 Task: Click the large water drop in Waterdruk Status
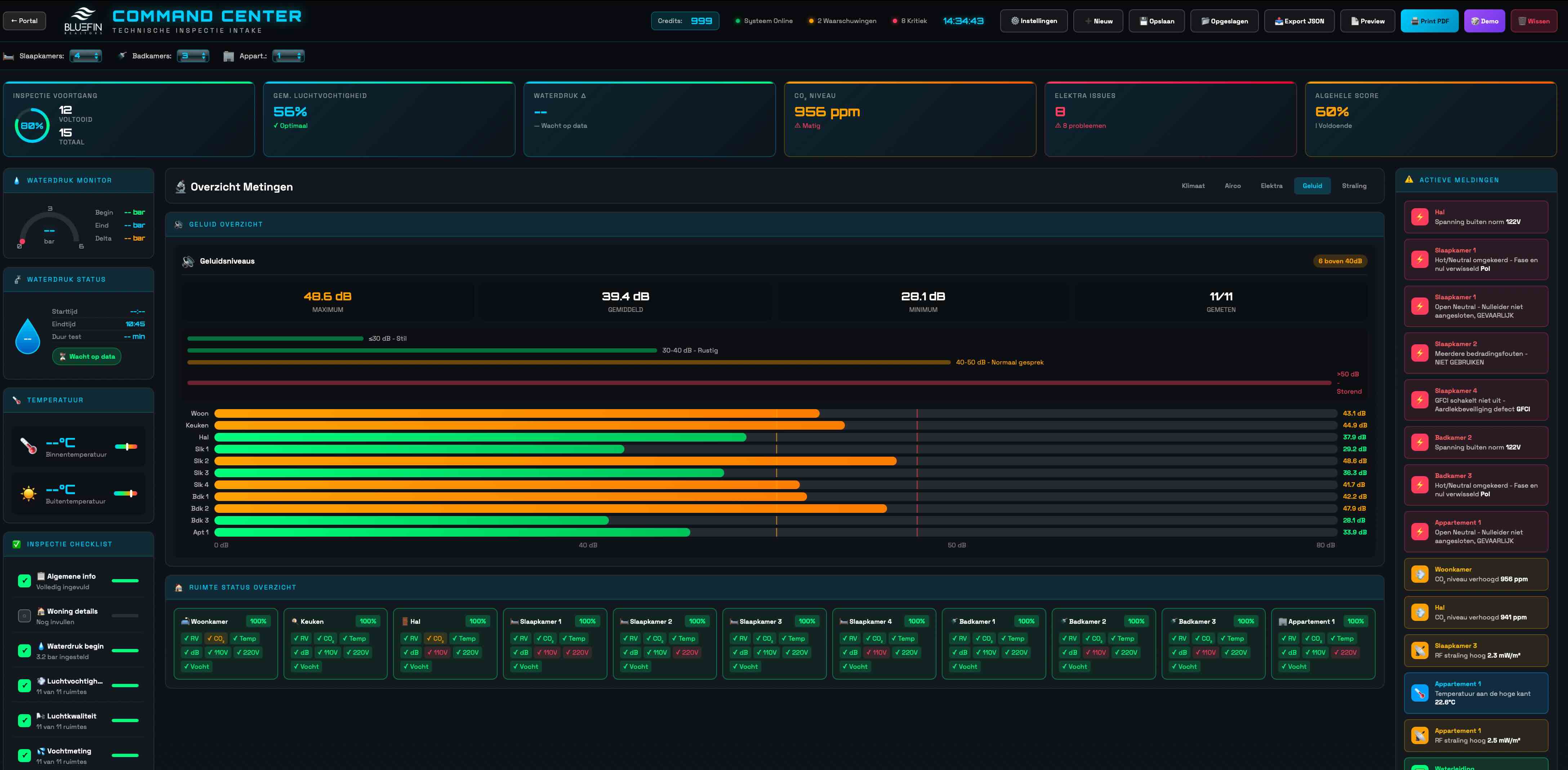click(27, 336)
